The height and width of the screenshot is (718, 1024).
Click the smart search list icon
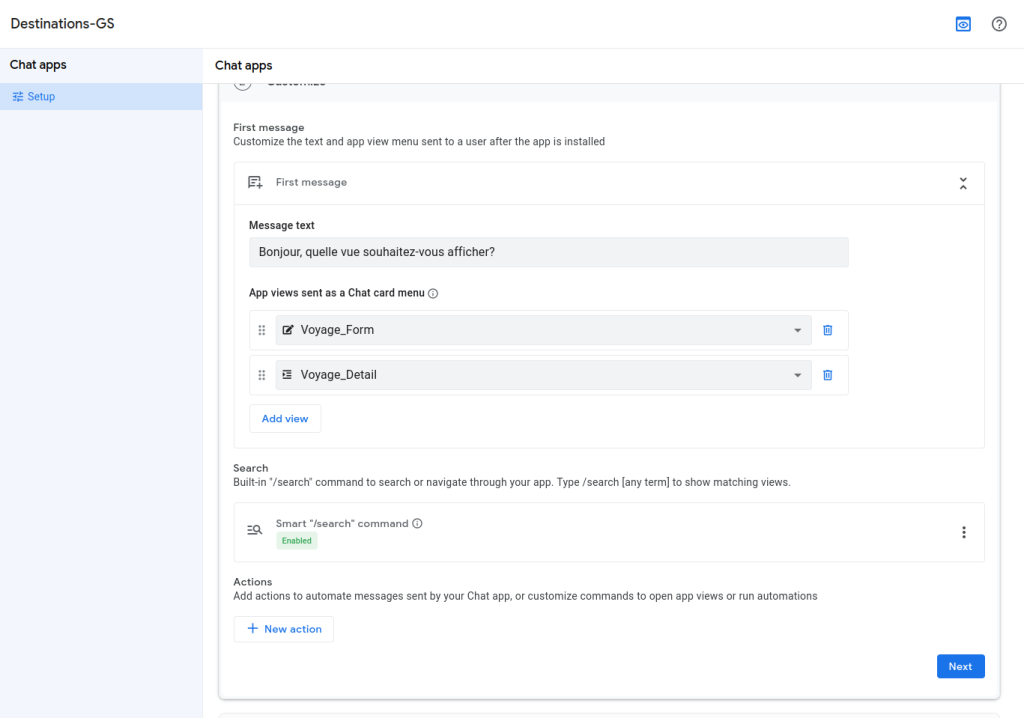(x=255, y=530)
